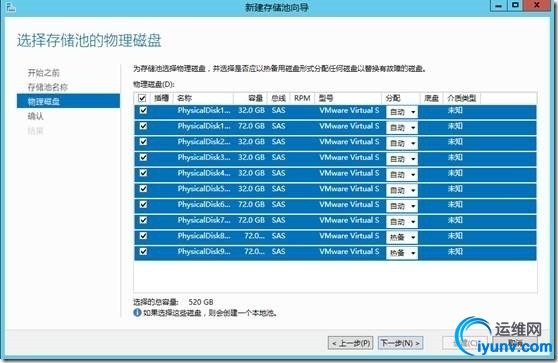Sort by the 底盘 column header
This screenshot has width=558, height=363.
click(x=431, y=98)
